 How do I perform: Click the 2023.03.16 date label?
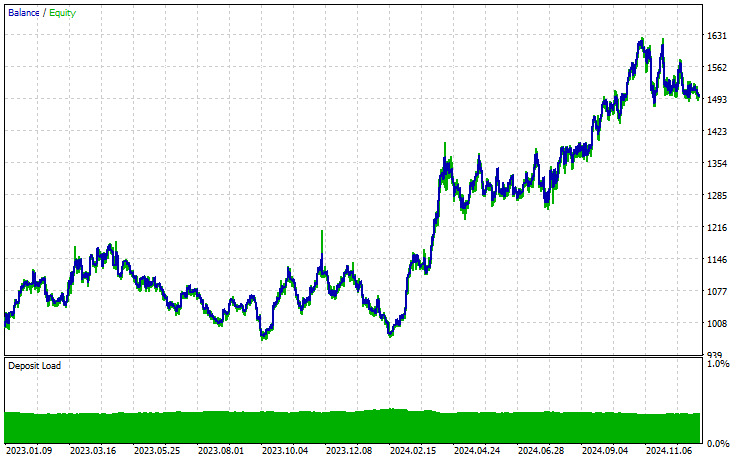pos(93,450)
